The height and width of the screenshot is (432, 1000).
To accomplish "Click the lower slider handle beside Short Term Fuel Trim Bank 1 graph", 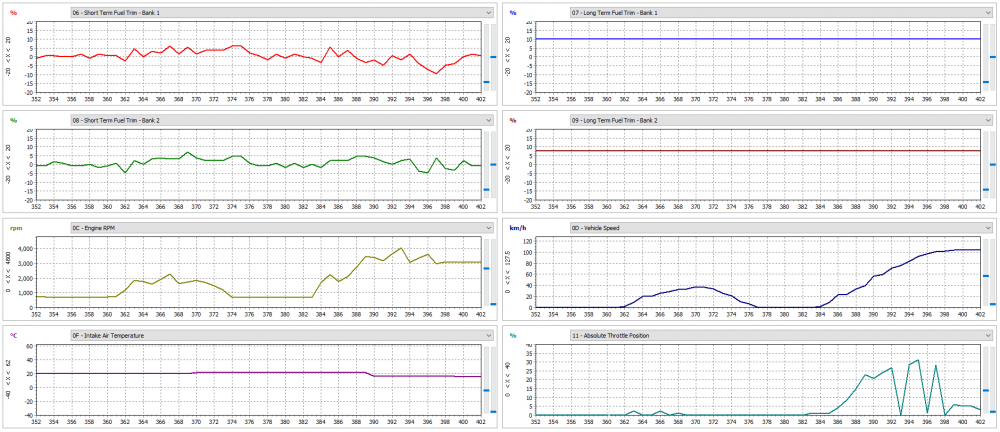I will 487,82.
